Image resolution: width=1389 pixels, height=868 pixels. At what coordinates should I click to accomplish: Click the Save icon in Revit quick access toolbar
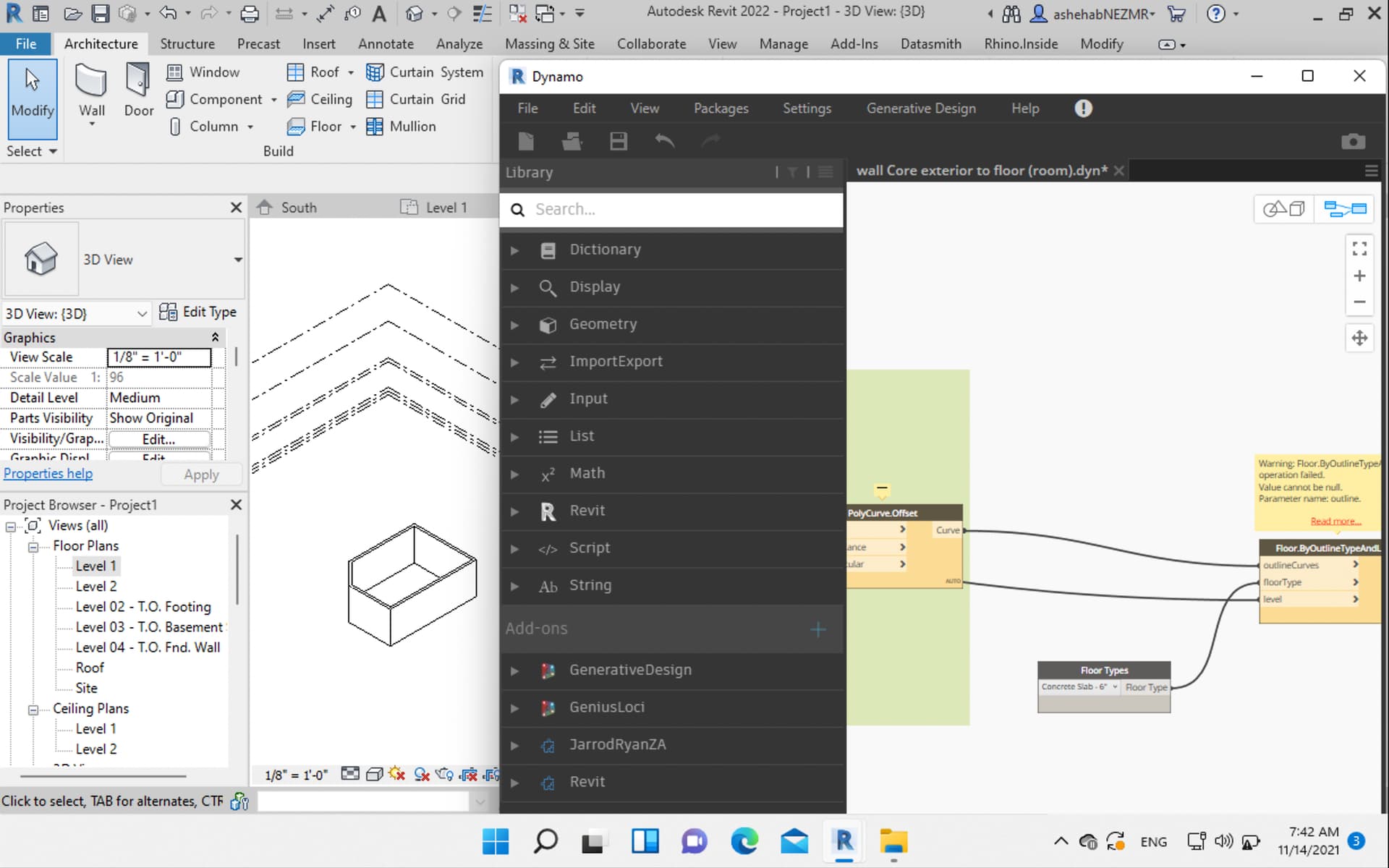tap(100, 13)
